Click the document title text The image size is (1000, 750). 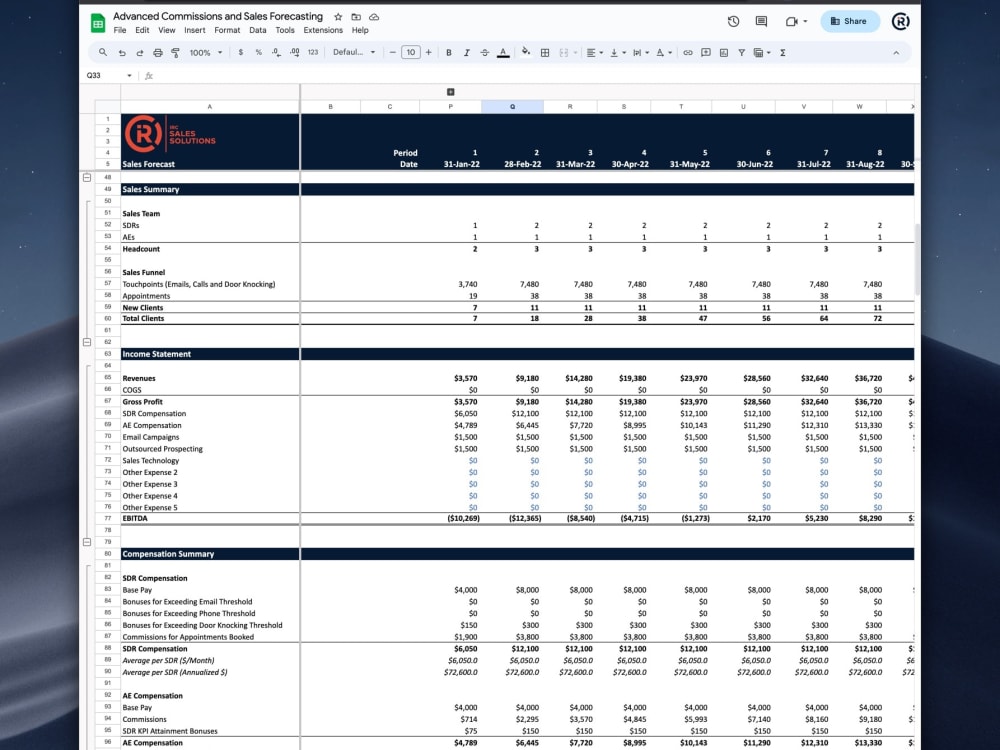click(x=218, y=16)
